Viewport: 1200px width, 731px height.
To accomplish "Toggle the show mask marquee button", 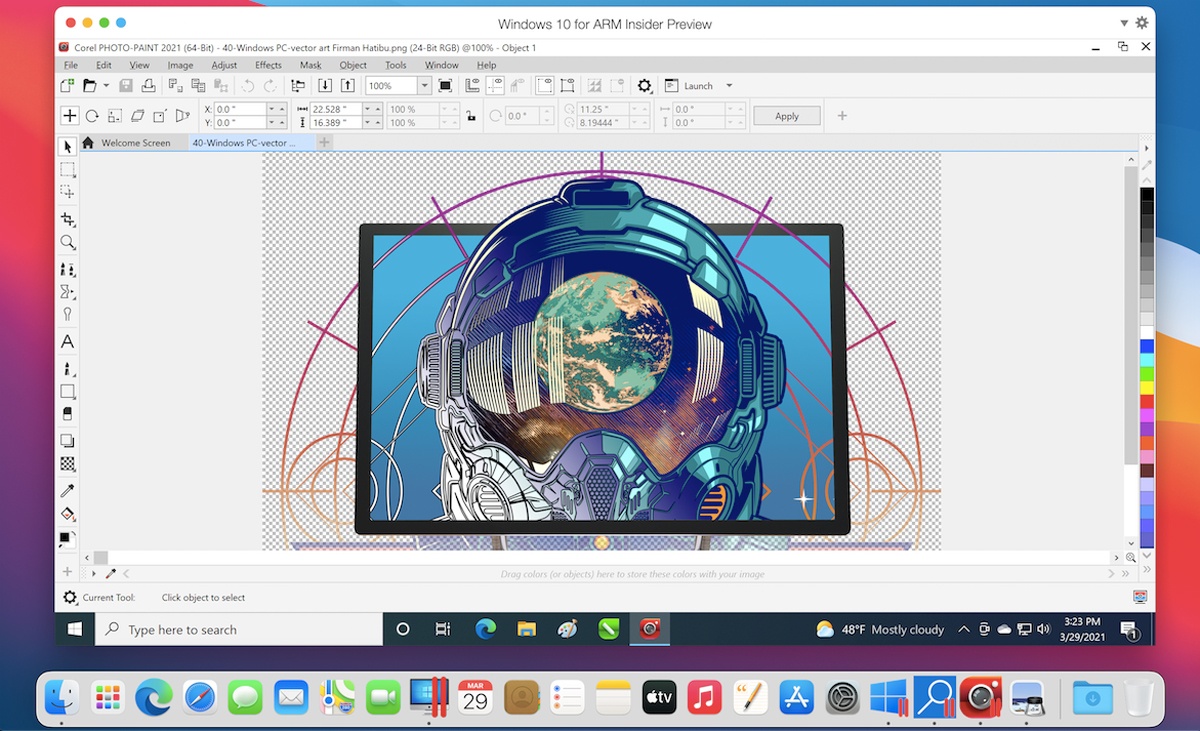I will point(544,86).
